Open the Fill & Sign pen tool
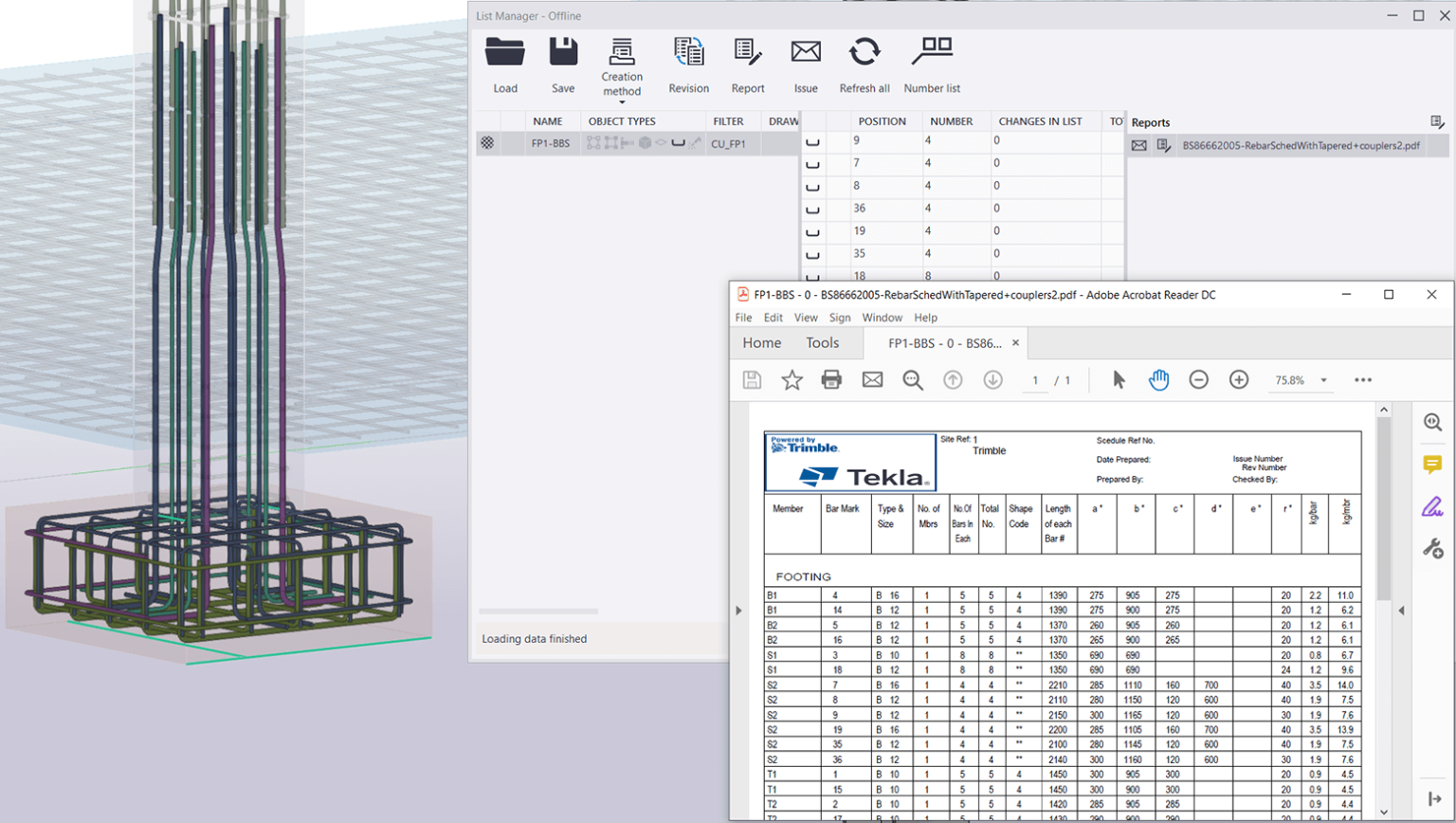 1433,506
